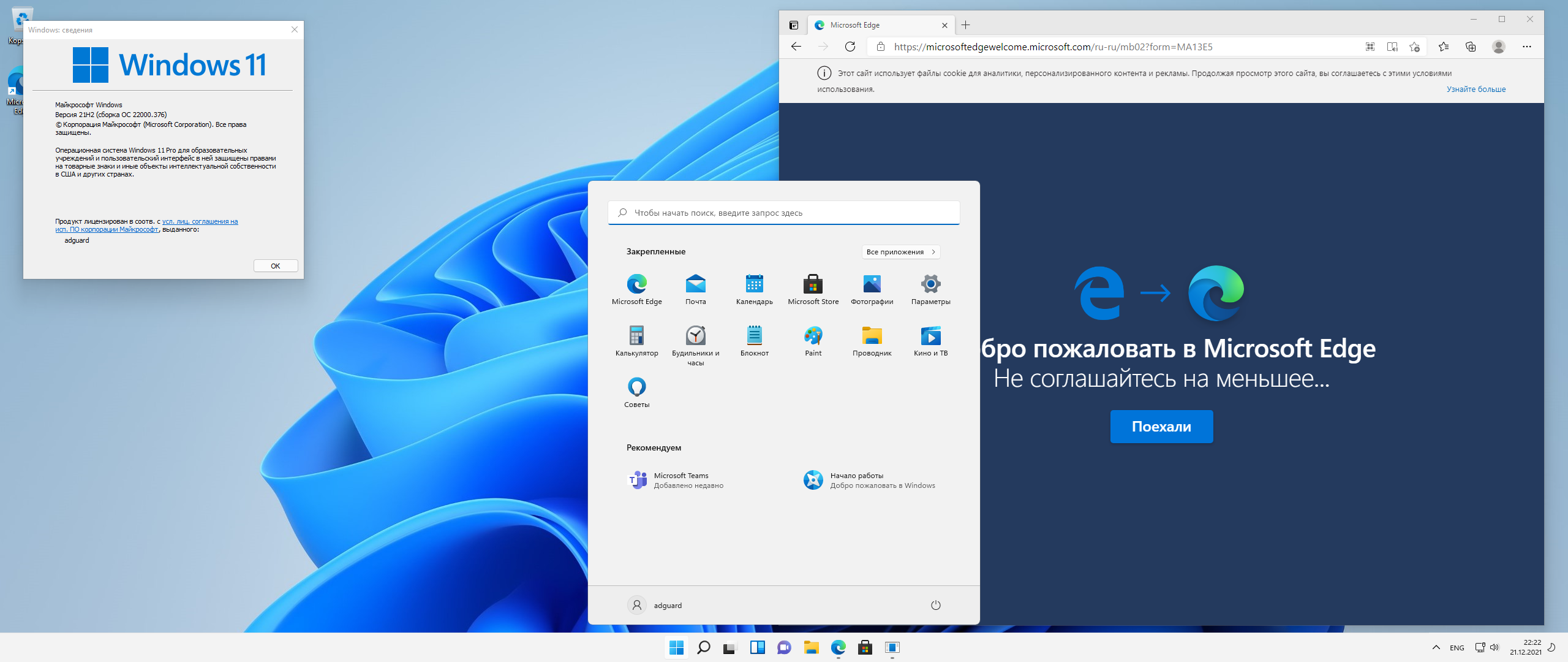Show hidden system tray icons chevron
1568x662 pixels.
coord(1436,647)
